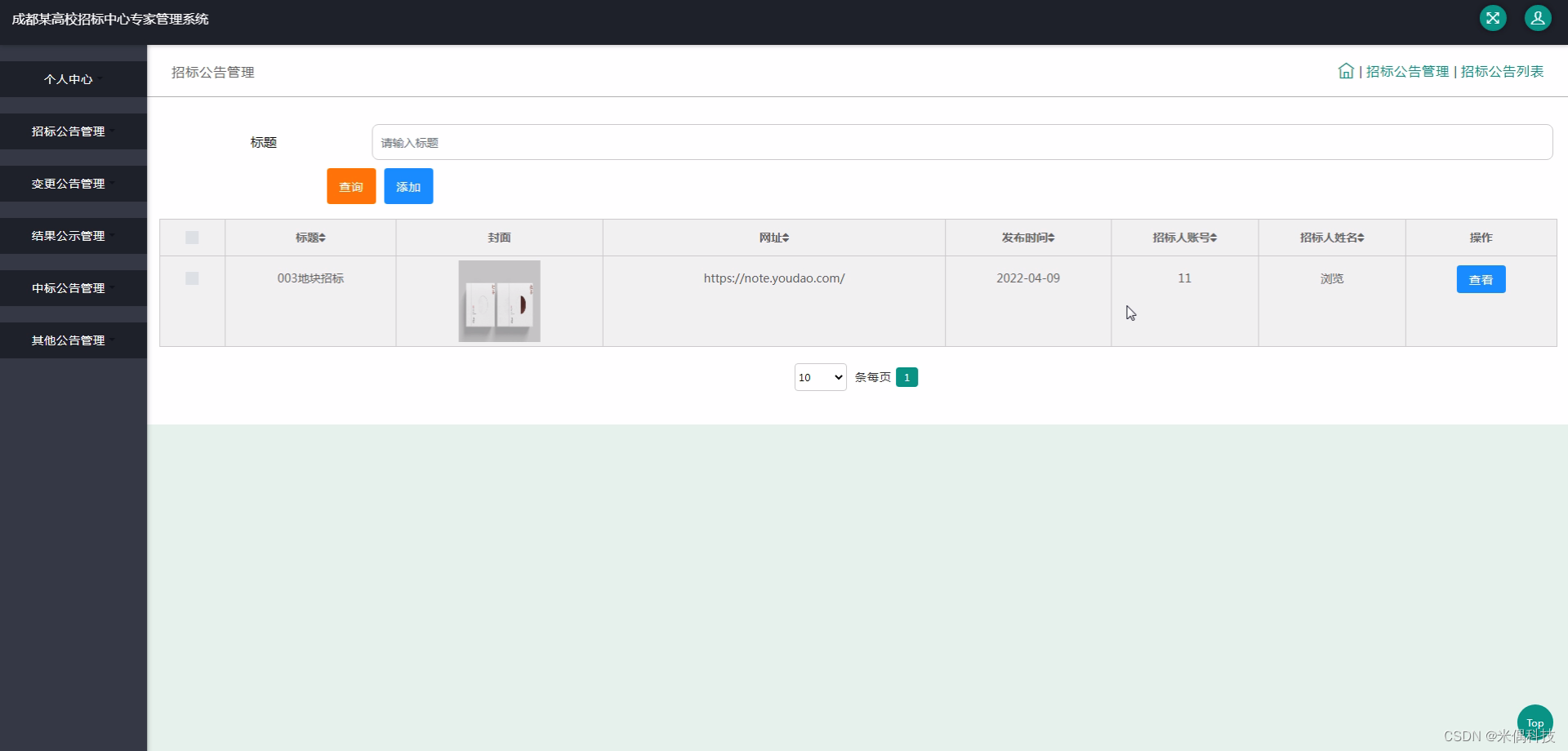Click the Top scroll-back button
Image resolution: width=1568 pixels, height=751 pixels.
1535,722
